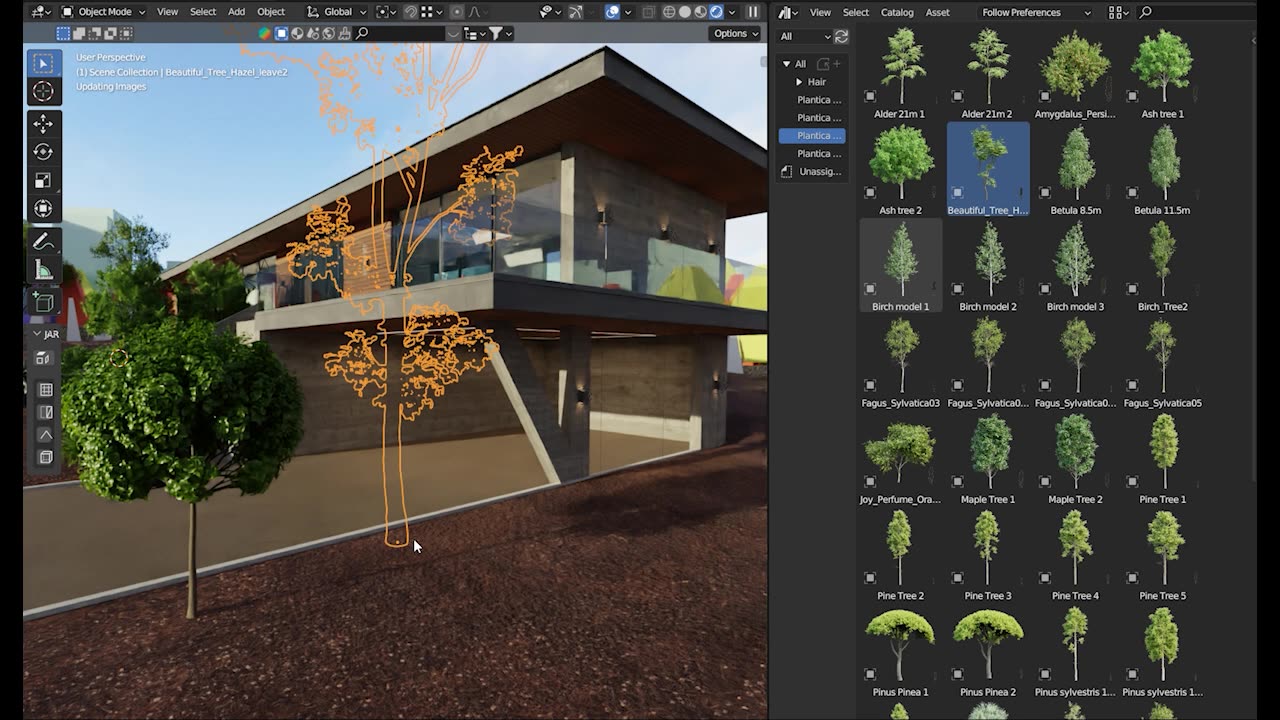The width and height of the screenshot is (1280, 720).
Task: Click the grid icon under JAR panel
Action: [45, 390]
